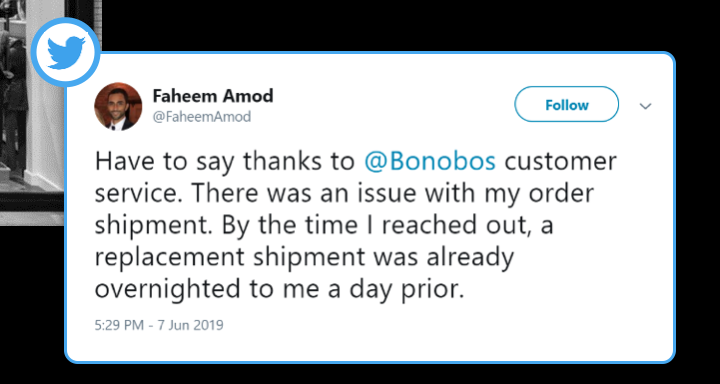Click the Faheem Amod display name
This screenshot has height=384, width=720.
click(213, 96)
